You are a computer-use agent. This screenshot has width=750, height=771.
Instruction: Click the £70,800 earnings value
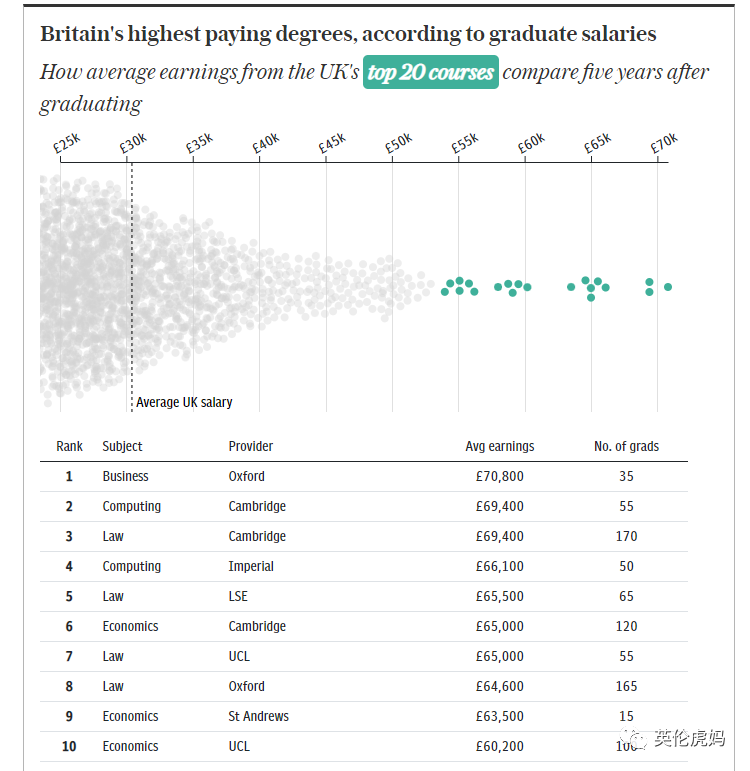(x=499, y=476)
